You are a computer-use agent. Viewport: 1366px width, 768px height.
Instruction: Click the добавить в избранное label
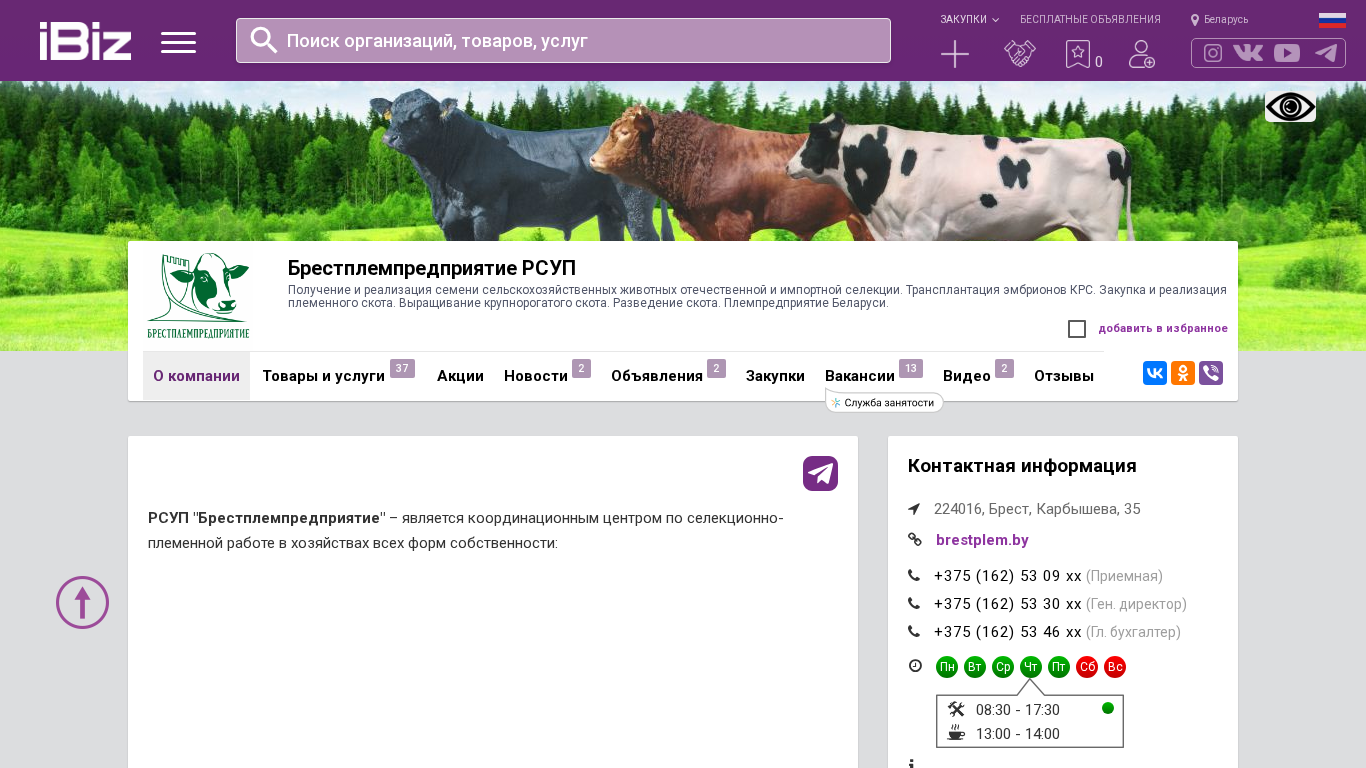tap(1163, 329)
